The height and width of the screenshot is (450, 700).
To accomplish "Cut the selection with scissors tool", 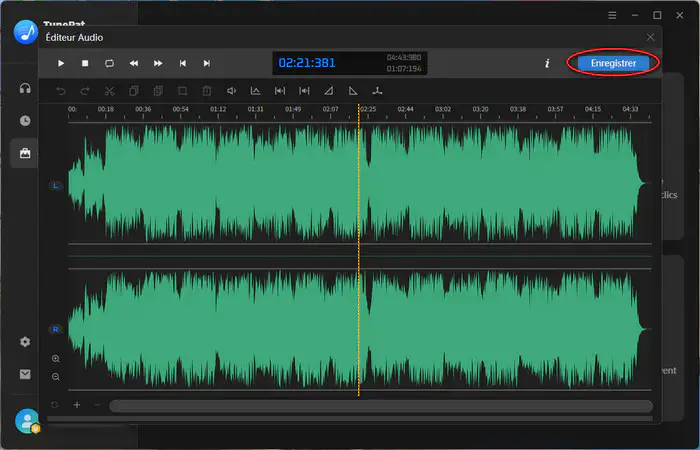I will coord(109,91).
